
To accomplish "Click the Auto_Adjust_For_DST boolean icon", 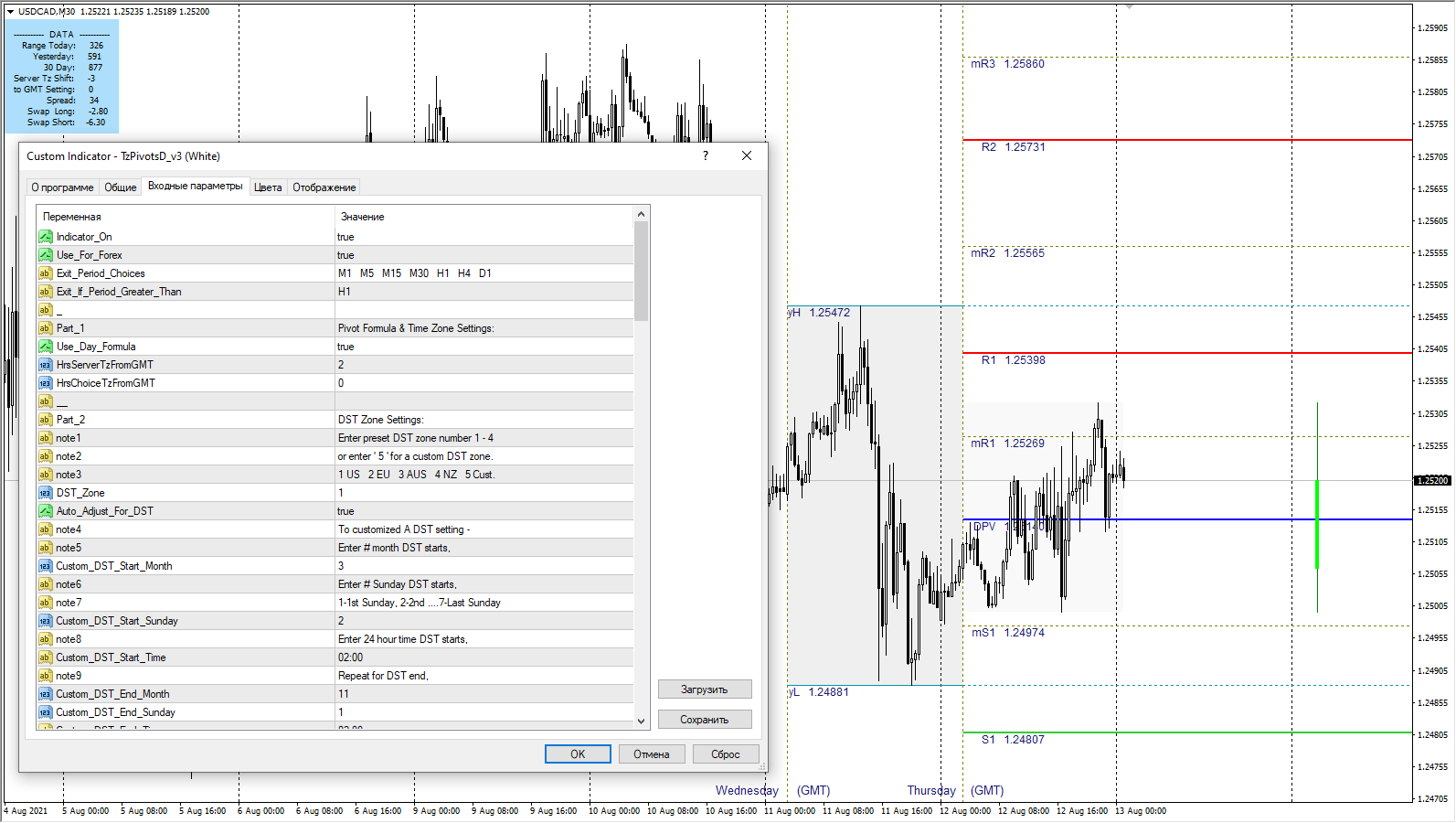I will 45,511.
